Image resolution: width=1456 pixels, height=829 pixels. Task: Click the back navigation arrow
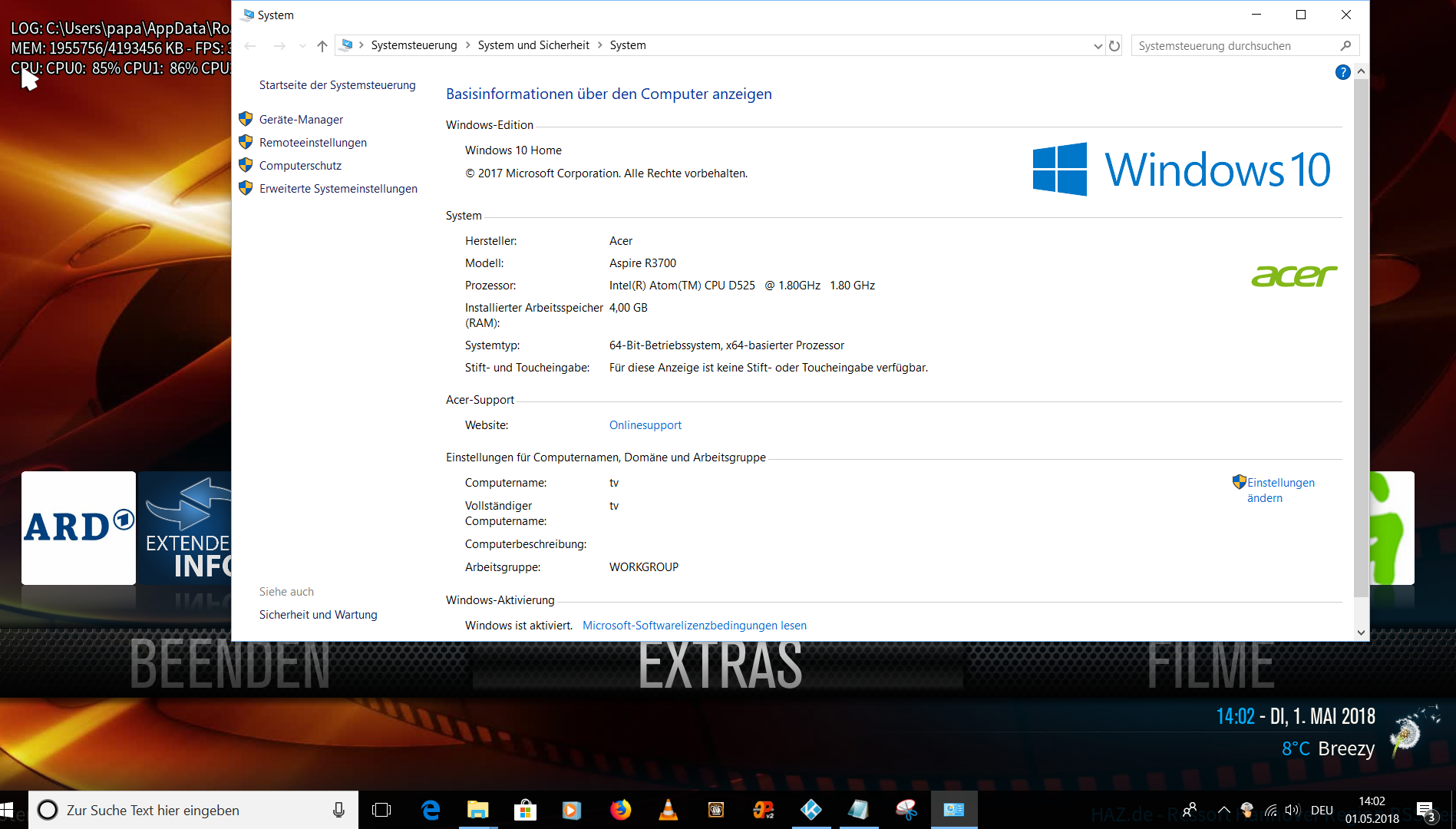coord(250,46)
